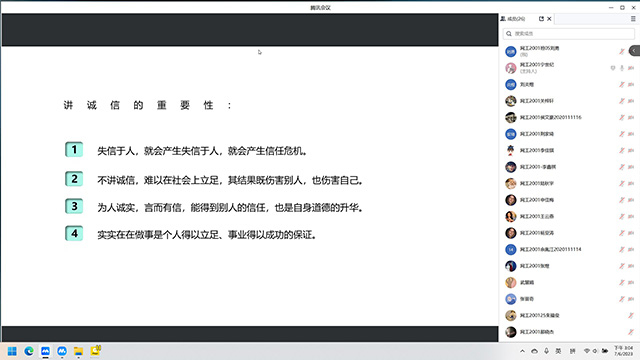Screen dimensions: 640x360
Task: Open the hamburger menu in the members panel
Action: click(x=633, y=19)
